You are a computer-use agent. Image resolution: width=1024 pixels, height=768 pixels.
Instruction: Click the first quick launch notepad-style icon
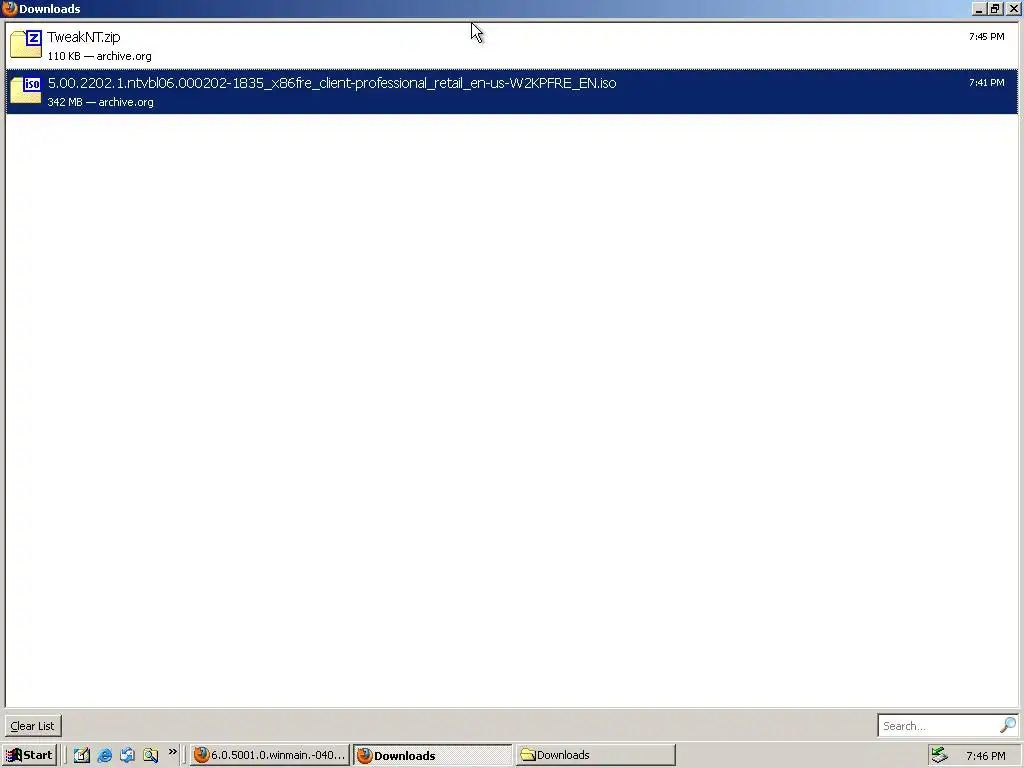click(x=82, y=755)
